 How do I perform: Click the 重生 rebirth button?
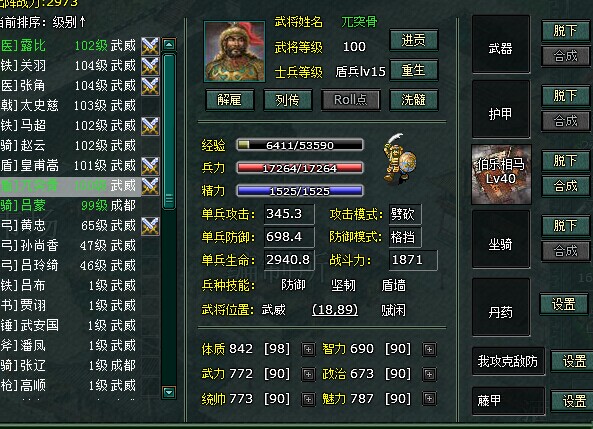[414, 70]
